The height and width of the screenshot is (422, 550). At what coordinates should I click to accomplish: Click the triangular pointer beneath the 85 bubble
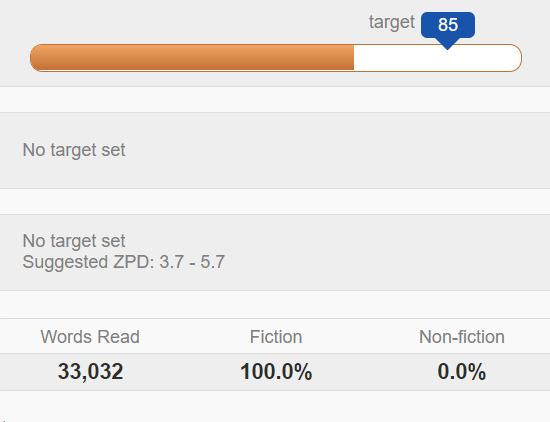pyautogui.click(x=448, y=44)
